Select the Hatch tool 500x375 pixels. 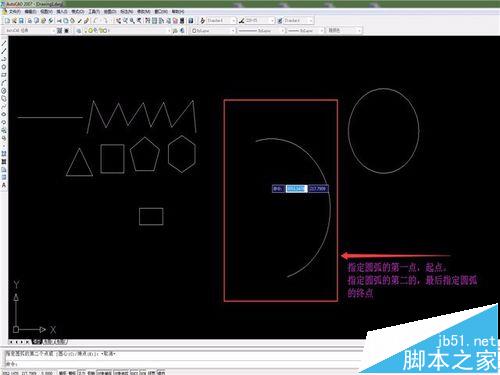click(4, 154)
